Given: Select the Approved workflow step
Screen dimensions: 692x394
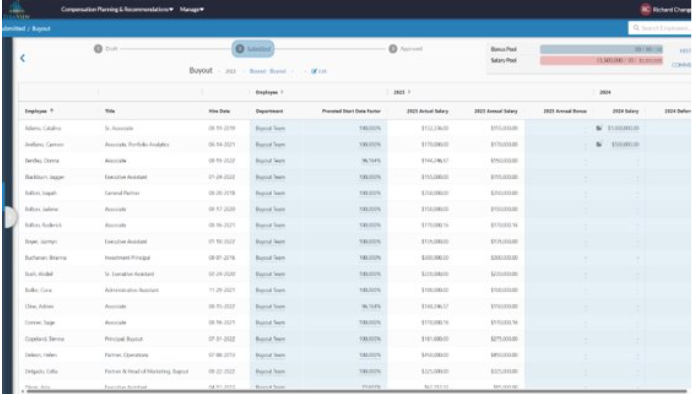Looking at the screenshot, I should [x=405, y=49].
